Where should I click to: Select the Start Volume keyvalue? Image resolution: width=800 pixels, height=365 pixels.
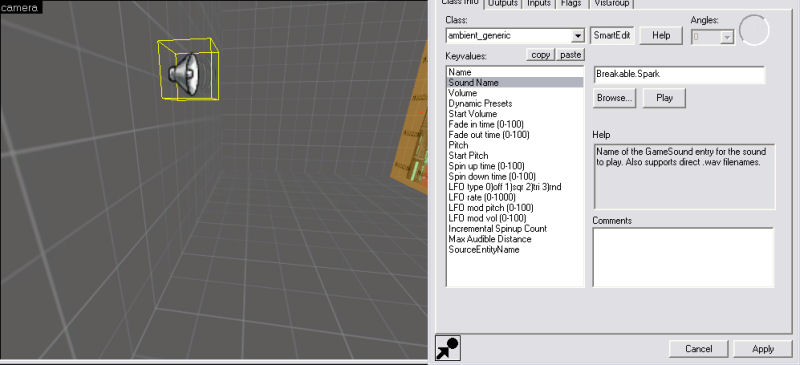tap(515, 114)
